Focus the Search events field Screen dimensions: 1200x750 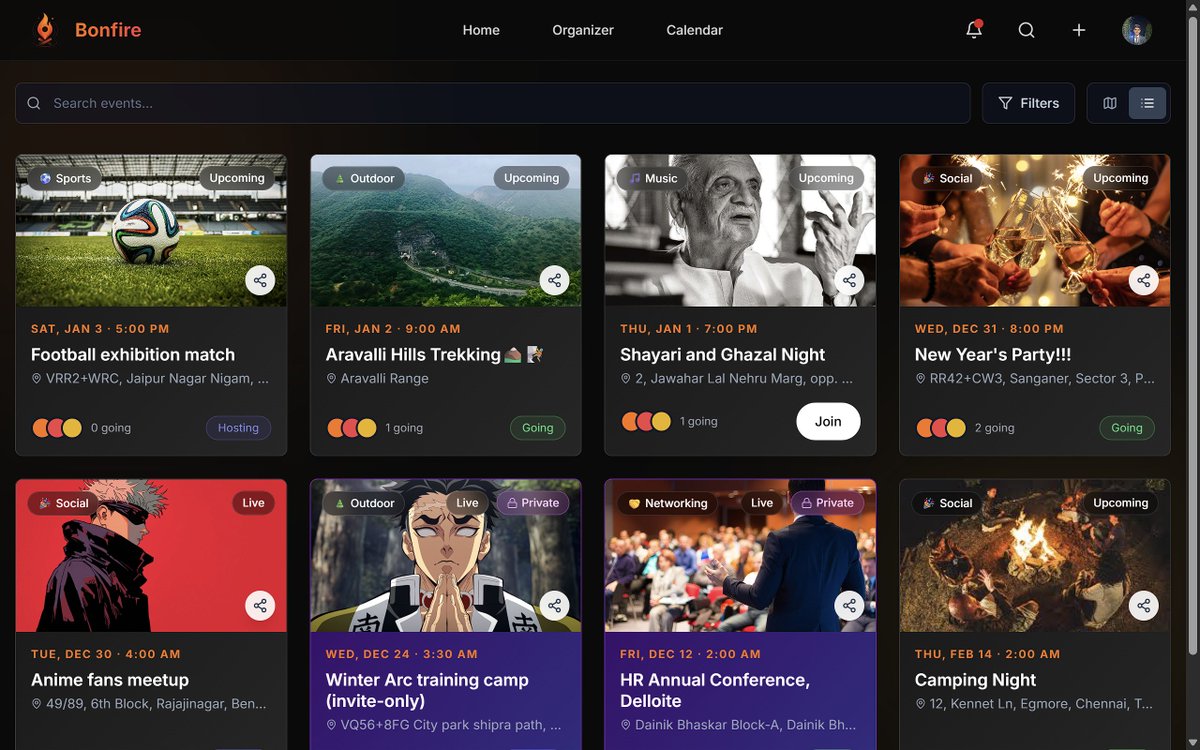click(x=493, y=103)
